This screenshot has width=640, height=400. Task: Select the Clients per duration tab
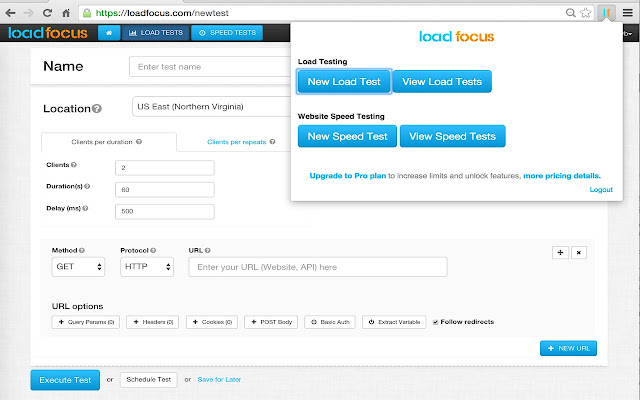(109, 142)
